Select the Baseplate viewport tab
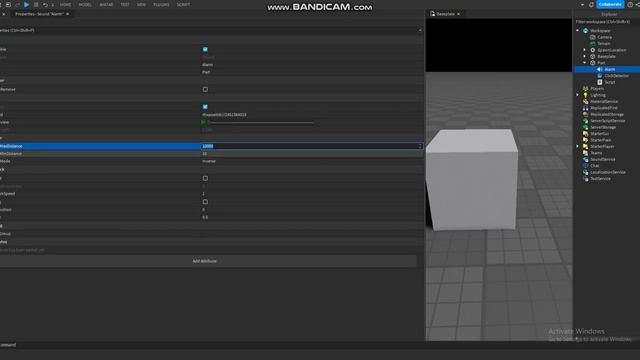Image resolution: width=640 pixels, height=360 pixels. 445,14
